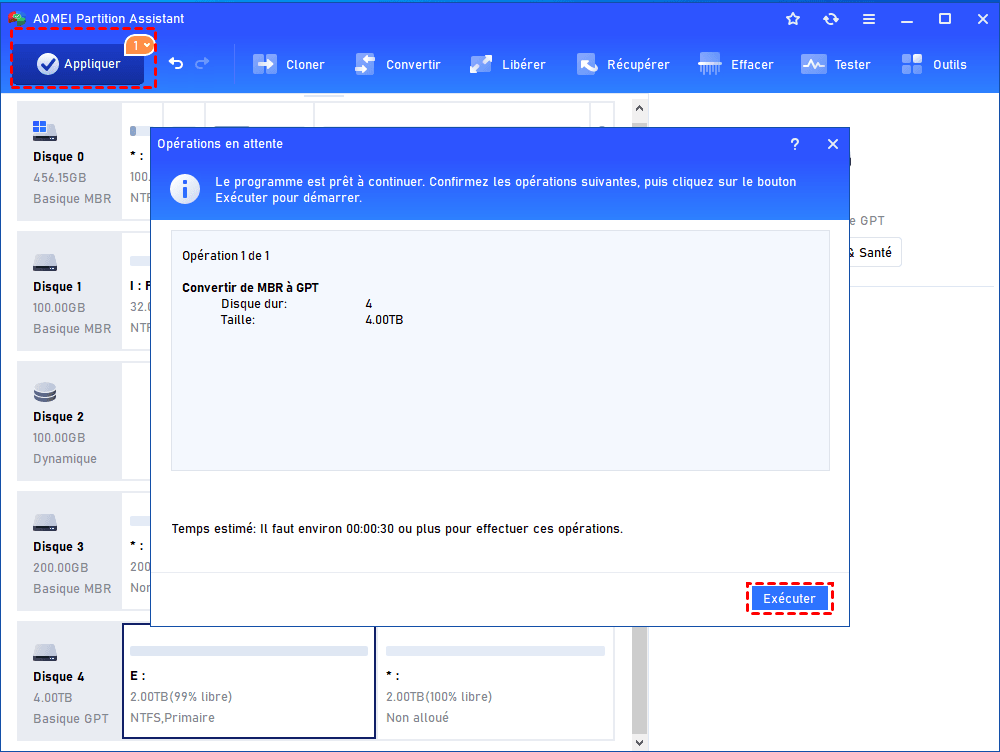Open the pending operations count dropdown badge
Image resolution: width=1000 pixels, height=752 pixels.
[x=140, y=45]
